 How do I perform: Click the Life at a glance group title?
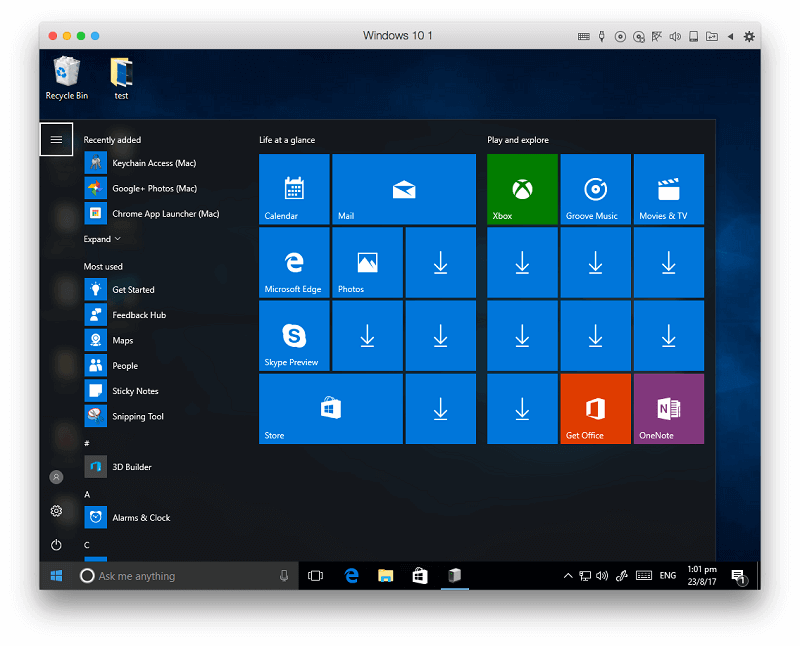click(287, 140)
